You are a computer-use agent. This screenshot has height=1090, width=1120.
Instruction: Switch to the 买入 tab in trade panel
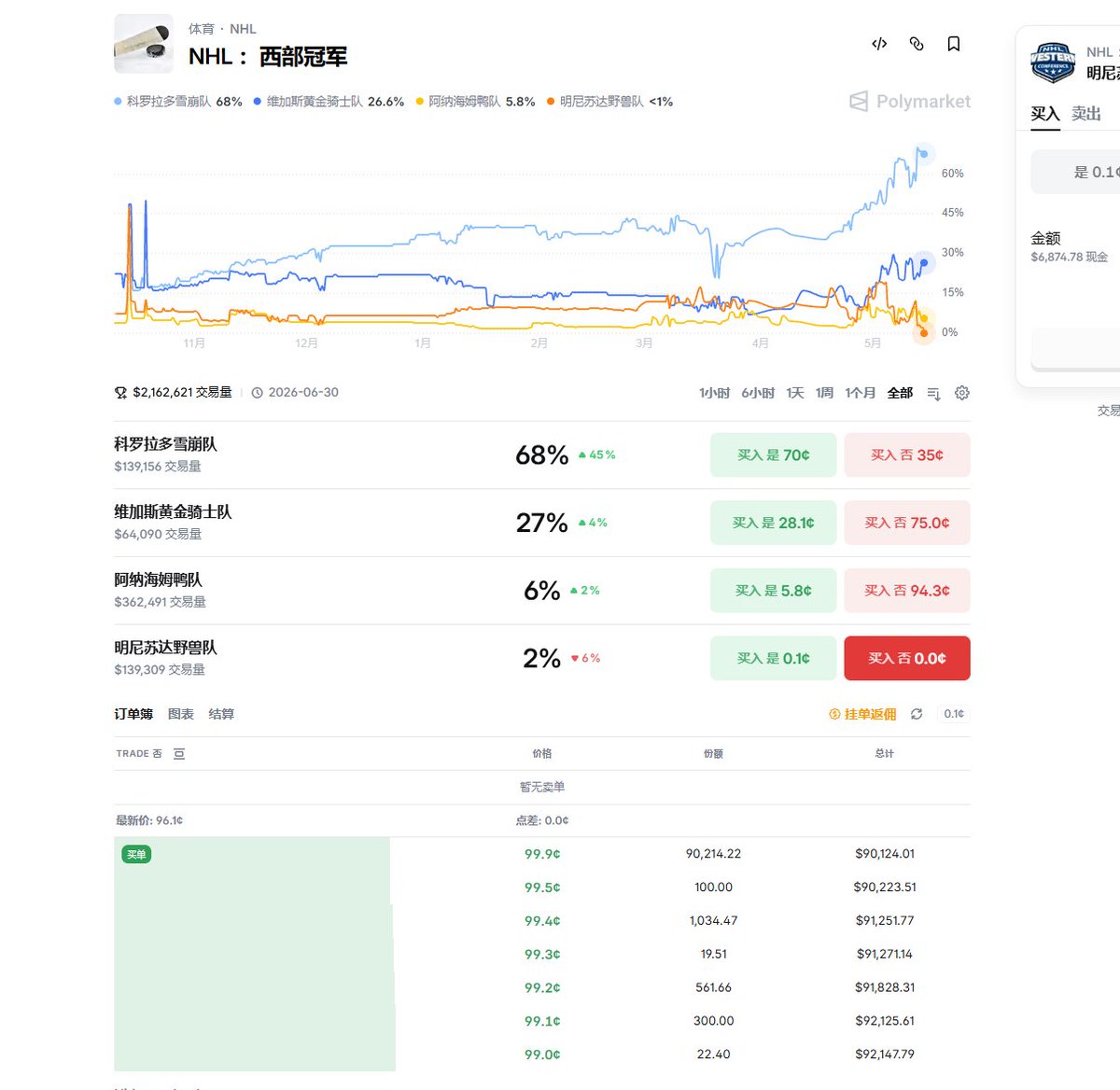click(x=1045, y=114)
